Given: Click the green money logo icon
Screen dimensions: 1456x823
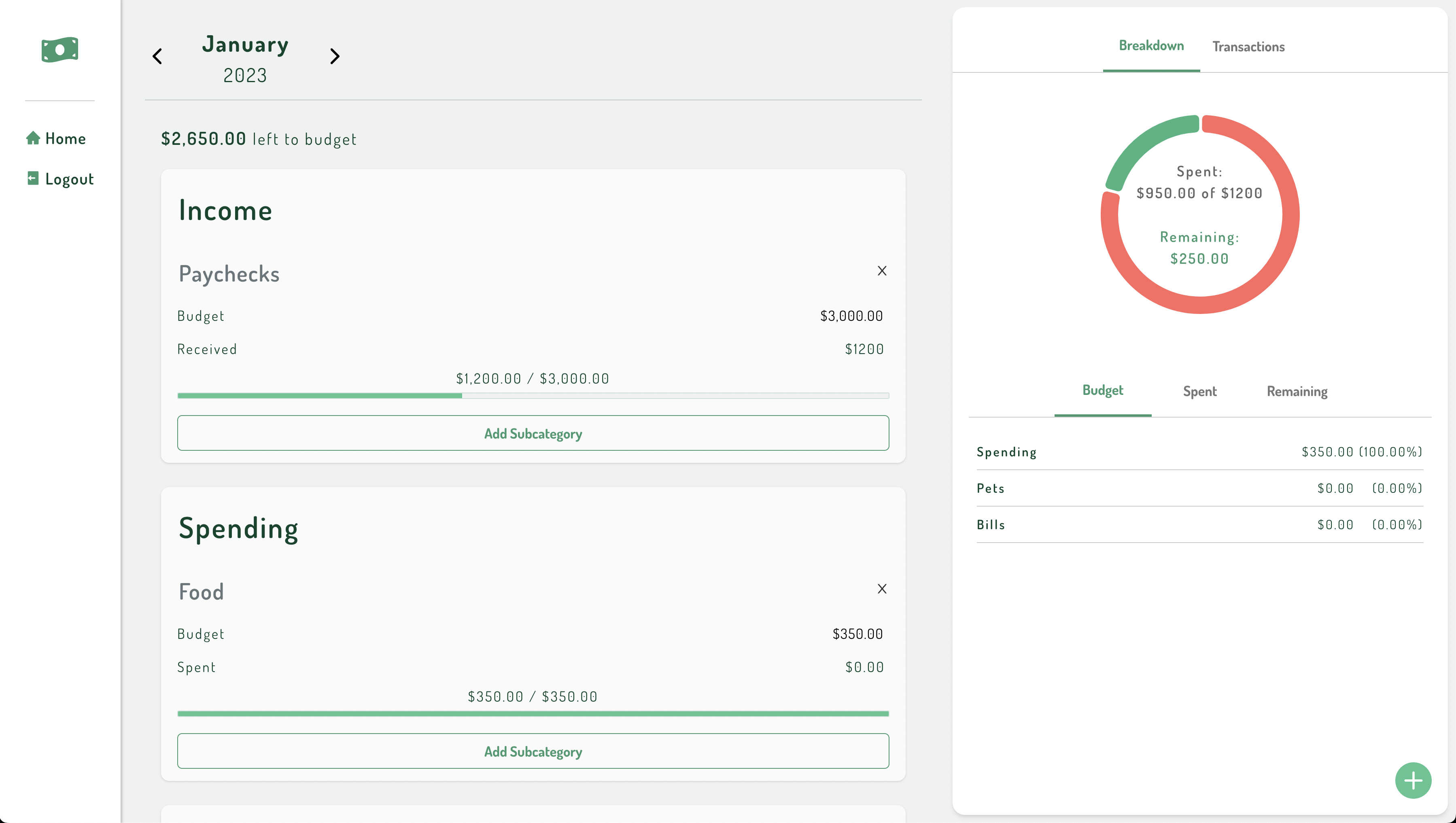Looking at the screenshot, I should click(x=59, y=50).
